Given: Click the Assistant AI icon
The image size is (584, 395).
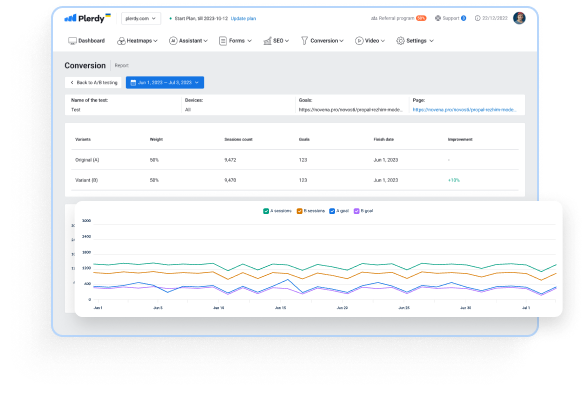Looking at the screenshot, I should pos(173,41).
